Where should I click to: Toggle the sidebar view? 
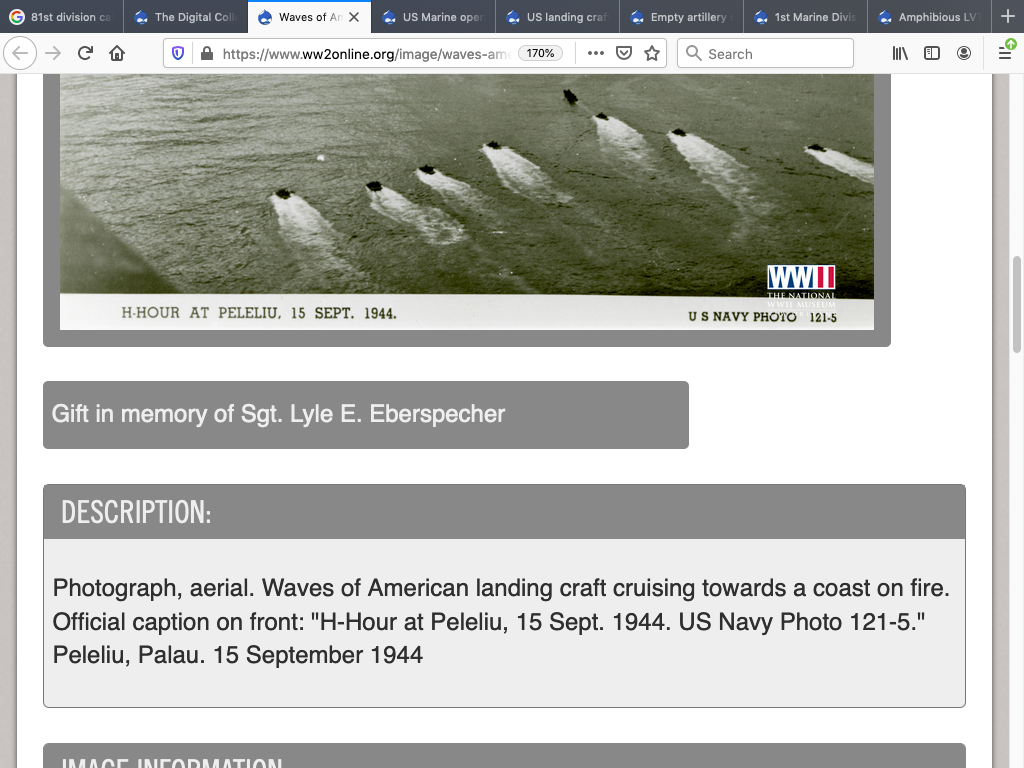click(932, 53)
